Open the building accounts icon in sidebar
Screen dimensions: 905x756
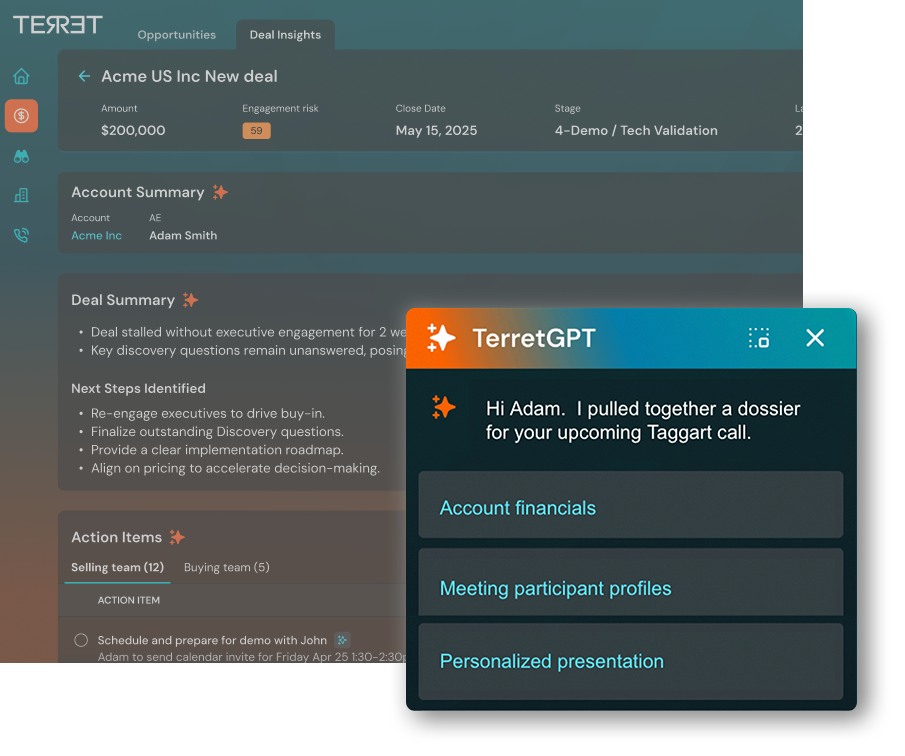click(21, 195)
